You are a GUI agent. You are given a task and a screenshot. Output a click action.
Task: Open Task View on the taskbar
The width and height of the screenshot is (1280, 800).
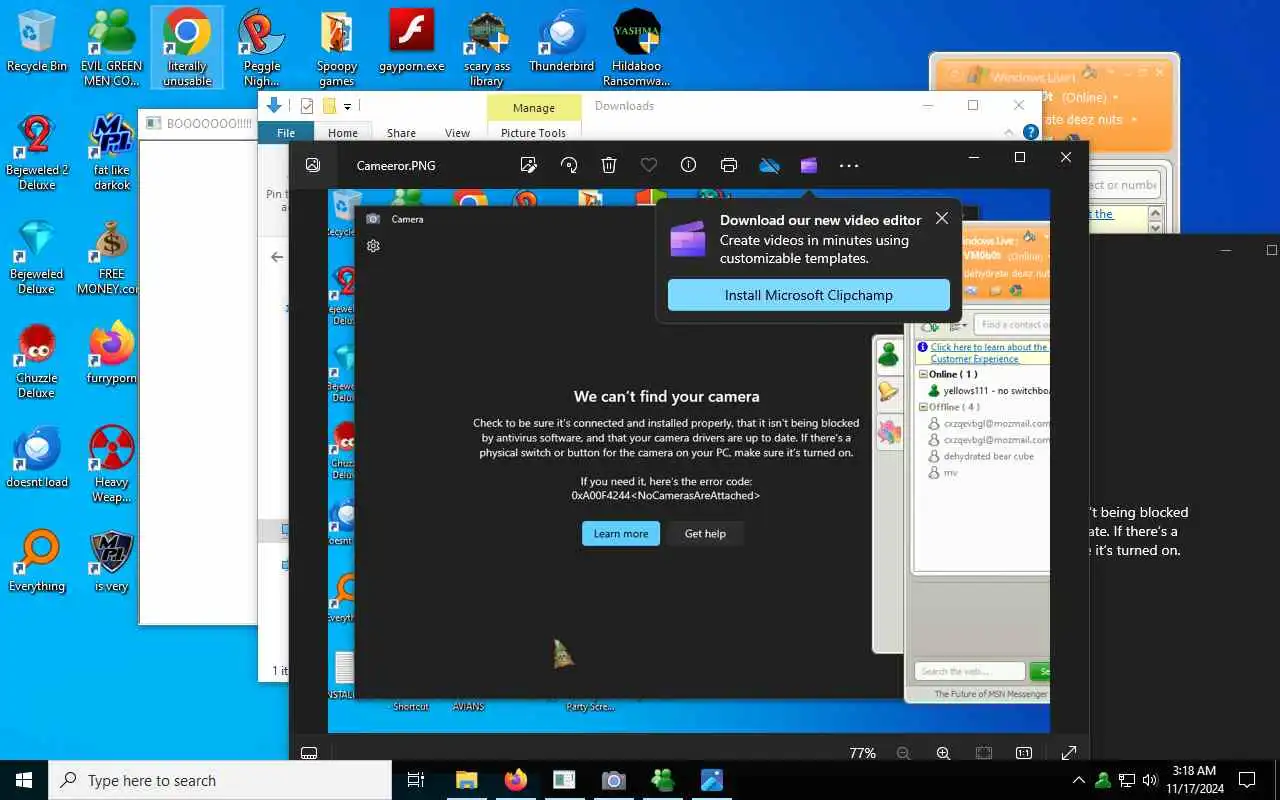pos(416,780)
